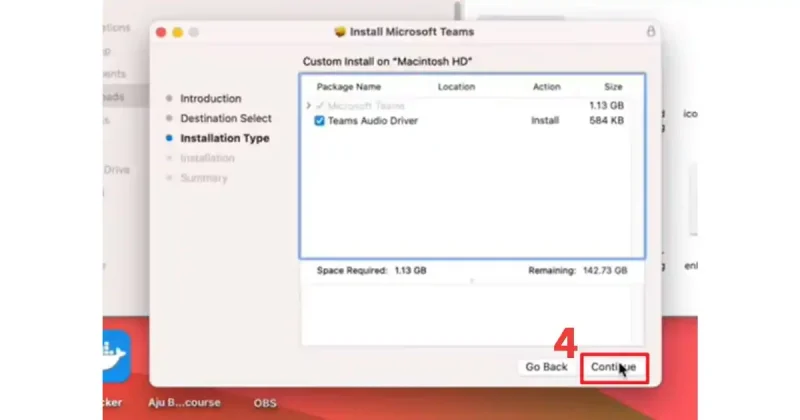
Task: Click the OBS desktop label
Action: (x=265, y=403)
